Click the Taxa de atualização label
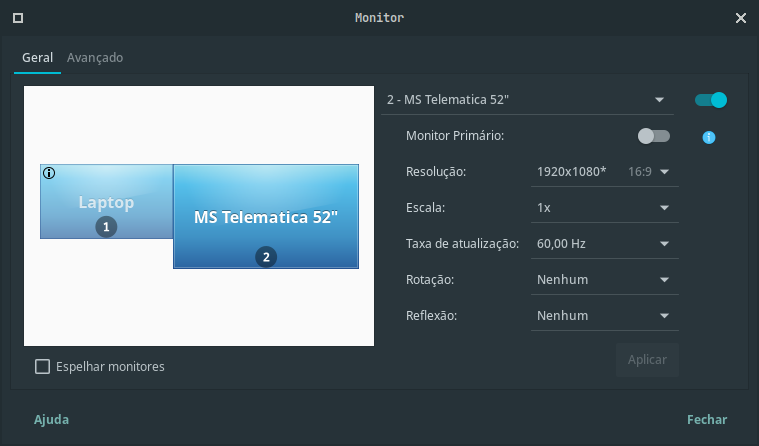The height and width of the screenshot is (446, 759). point(462,244)
